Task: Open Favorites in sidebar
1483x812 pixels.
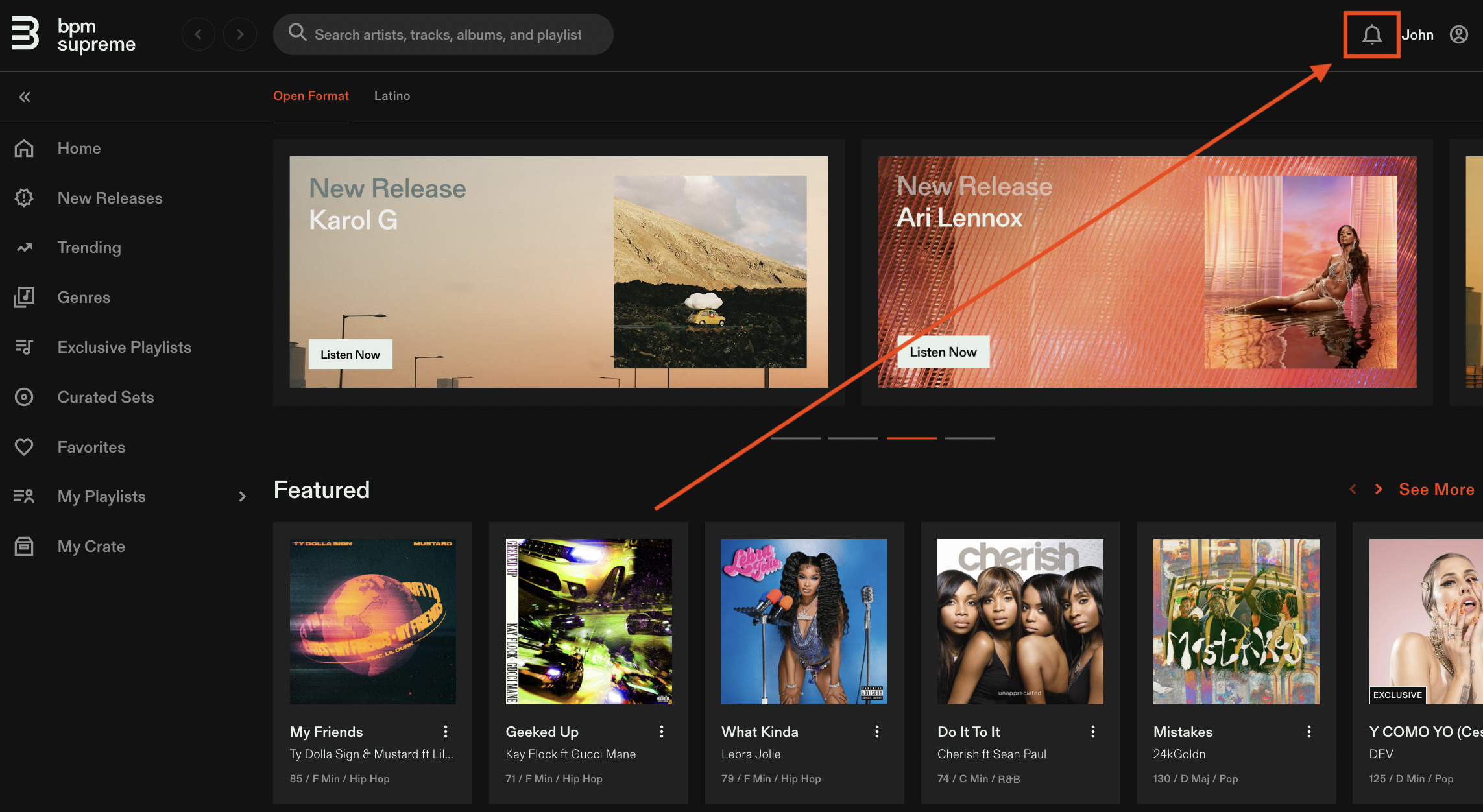Action: (91, 447)
